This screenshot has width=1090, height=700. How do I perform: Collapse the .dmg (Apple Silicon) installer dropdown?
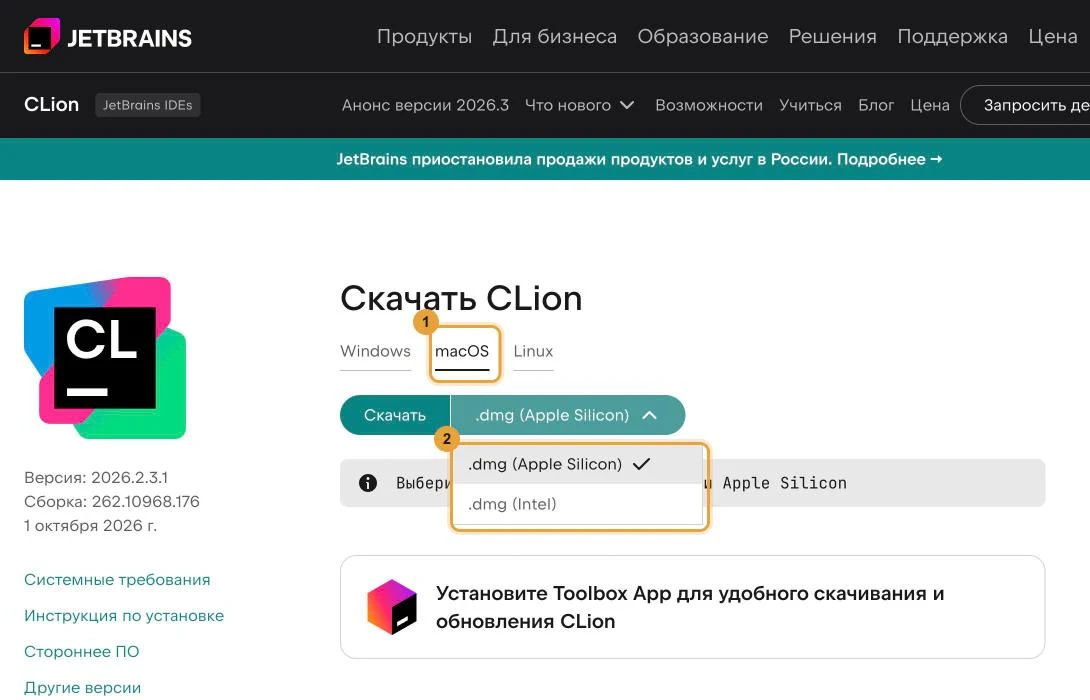tap(568, 415)
